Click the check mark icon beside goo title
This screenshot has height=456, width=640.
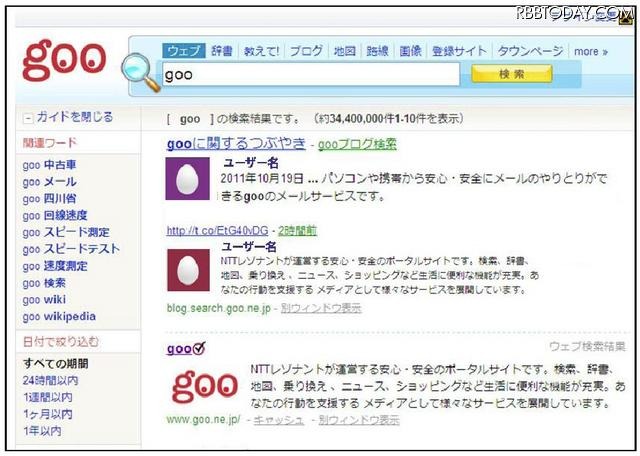[x=199, y=348]
